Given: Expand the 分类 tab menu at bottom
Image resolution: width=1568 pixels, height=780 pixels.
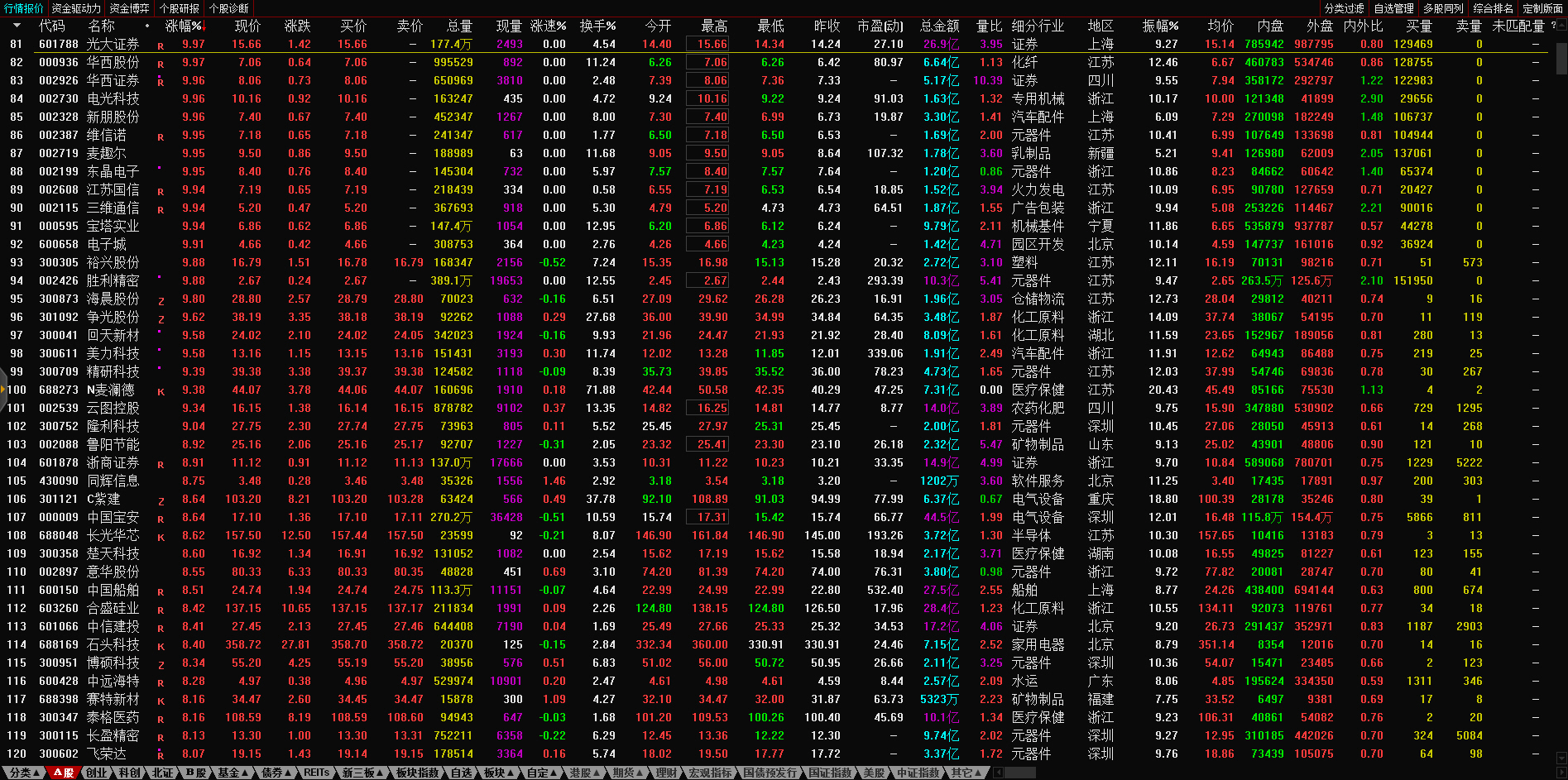Looking at the screenshot, I should point(23,773).
